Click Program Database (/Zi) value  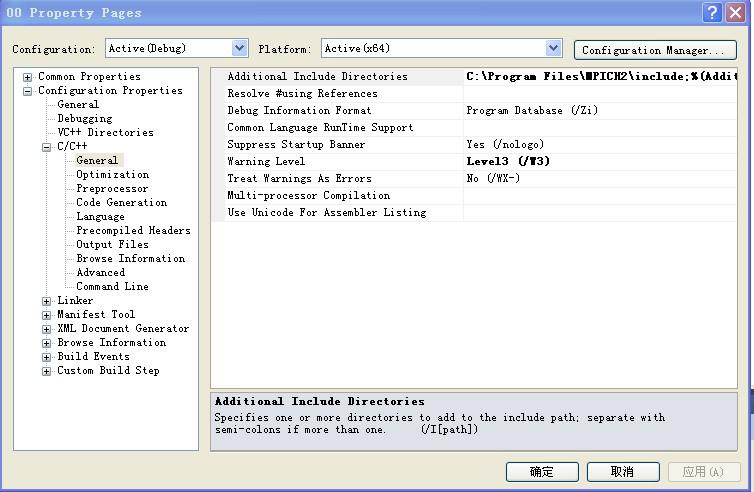(x=532, y=111)
